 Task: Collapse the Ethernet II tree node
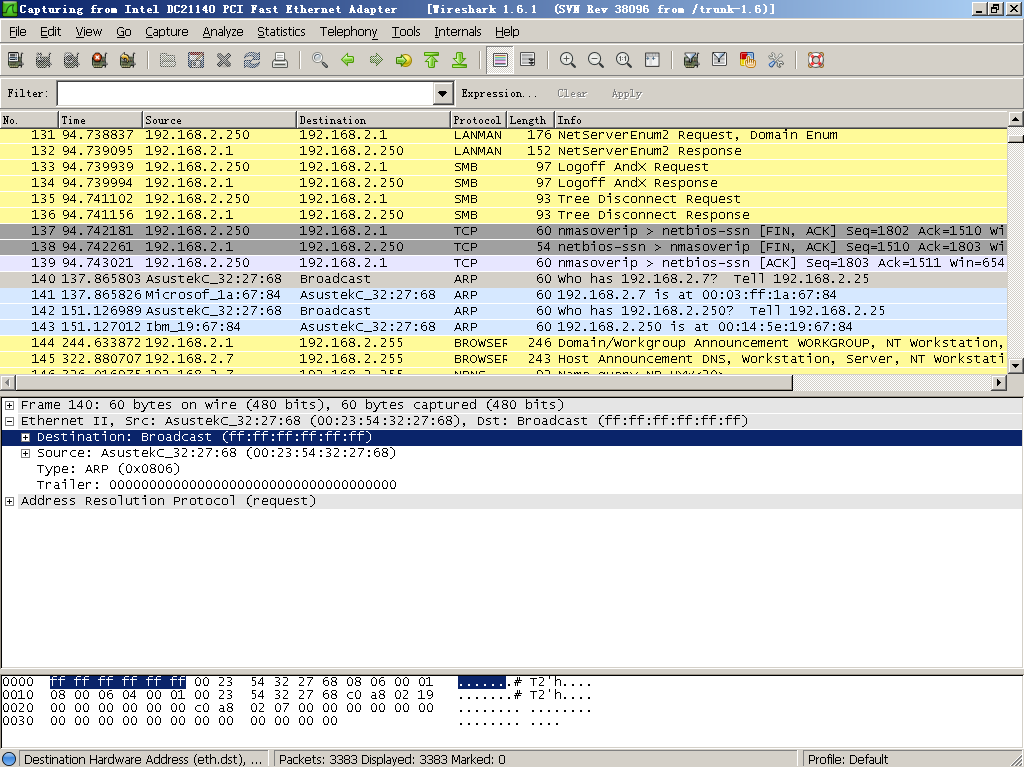[x=10, y=421]
